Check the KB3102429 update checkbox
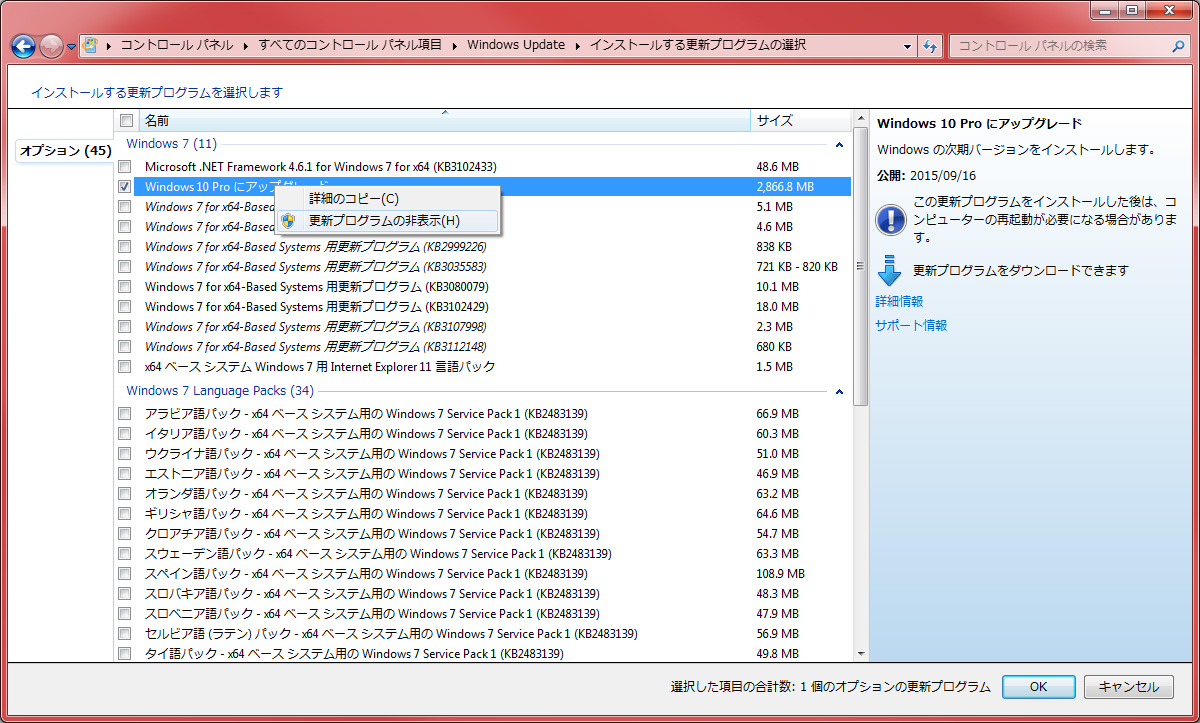The height and width of the screenshot is (723, 1200). pos(124,307)
